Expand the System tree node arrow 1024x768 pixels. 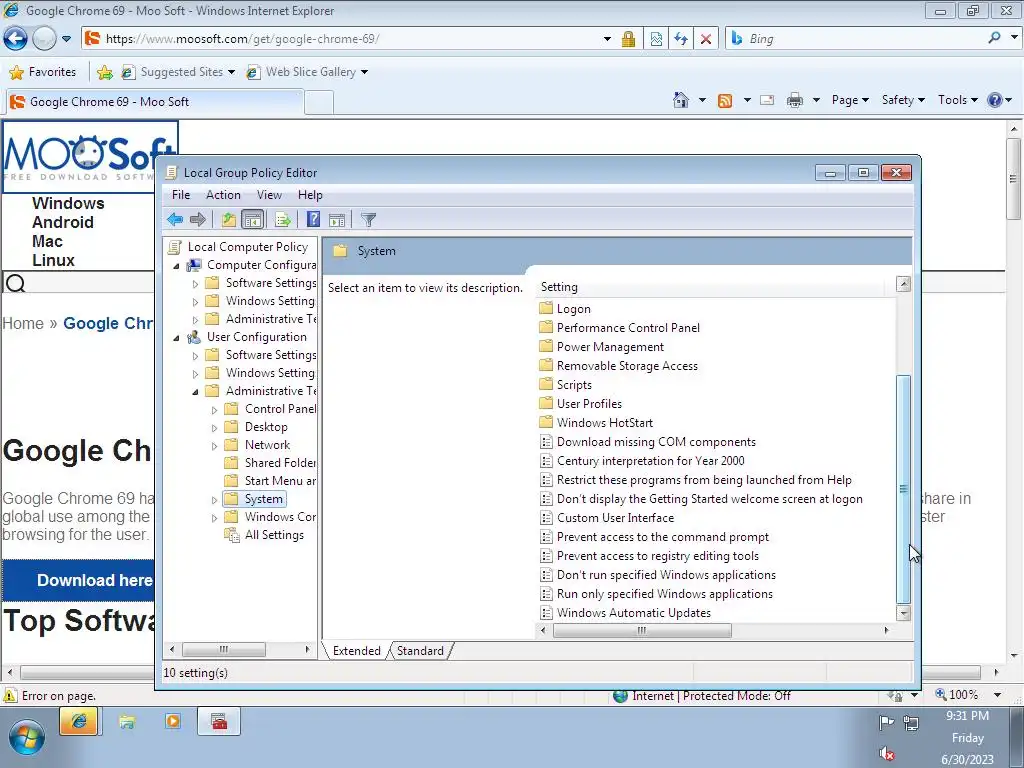point(214,500)
